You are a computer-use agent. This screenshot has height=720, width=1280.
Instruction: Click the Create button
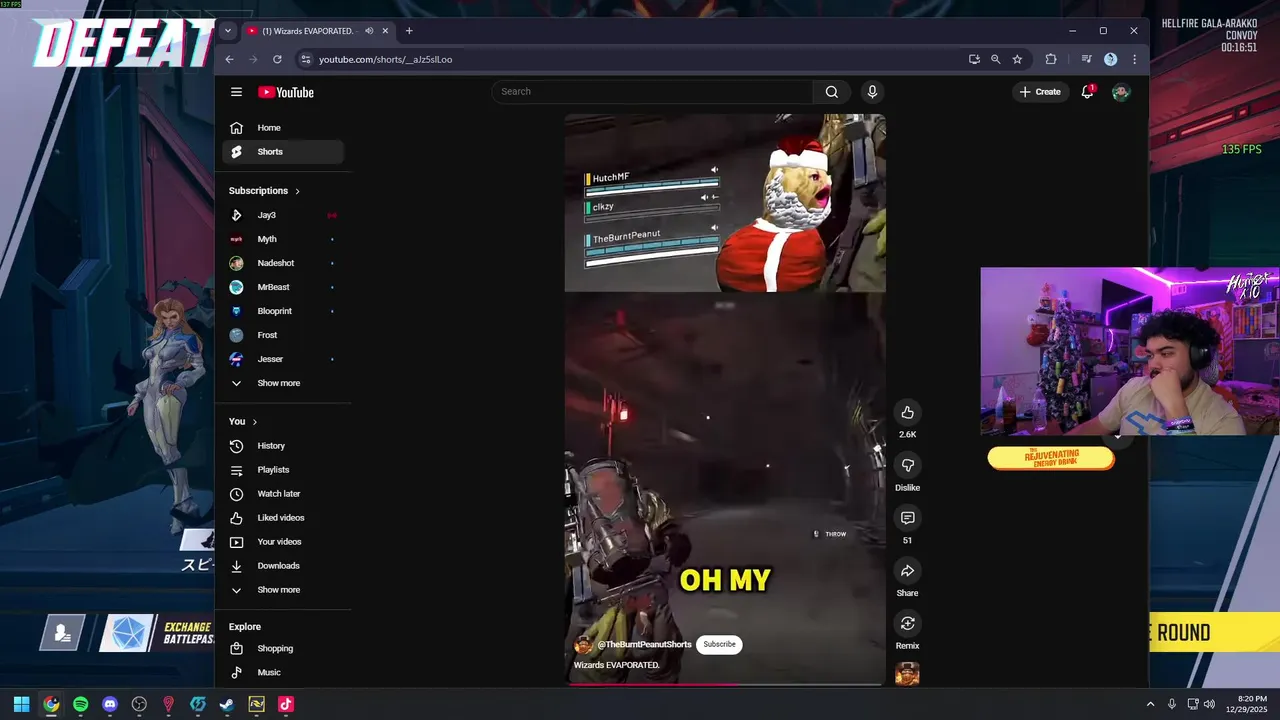pyautogui.click(x=1041, y=92)
